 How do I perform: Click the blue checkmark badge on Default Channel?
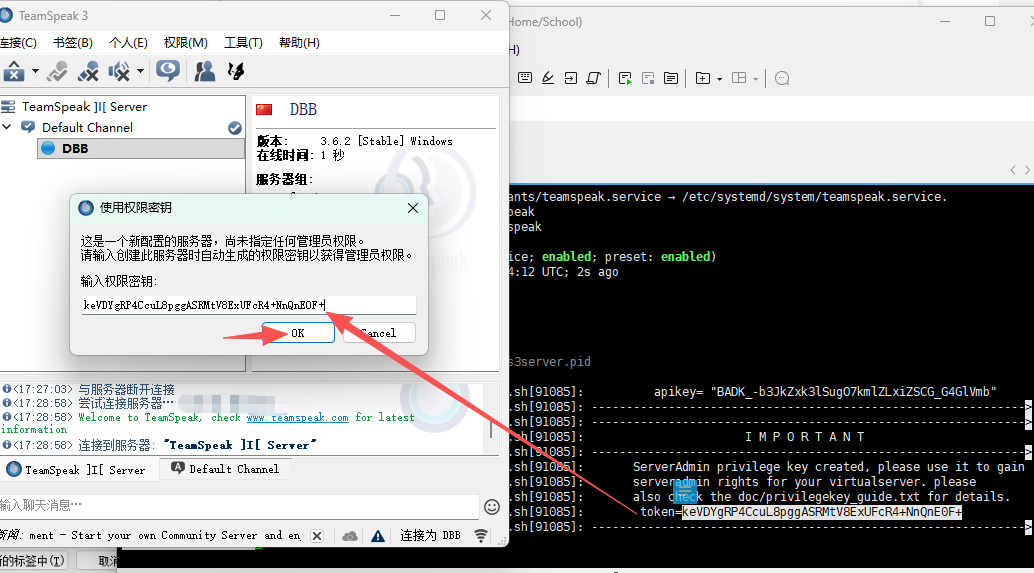[x=235, y=128]
